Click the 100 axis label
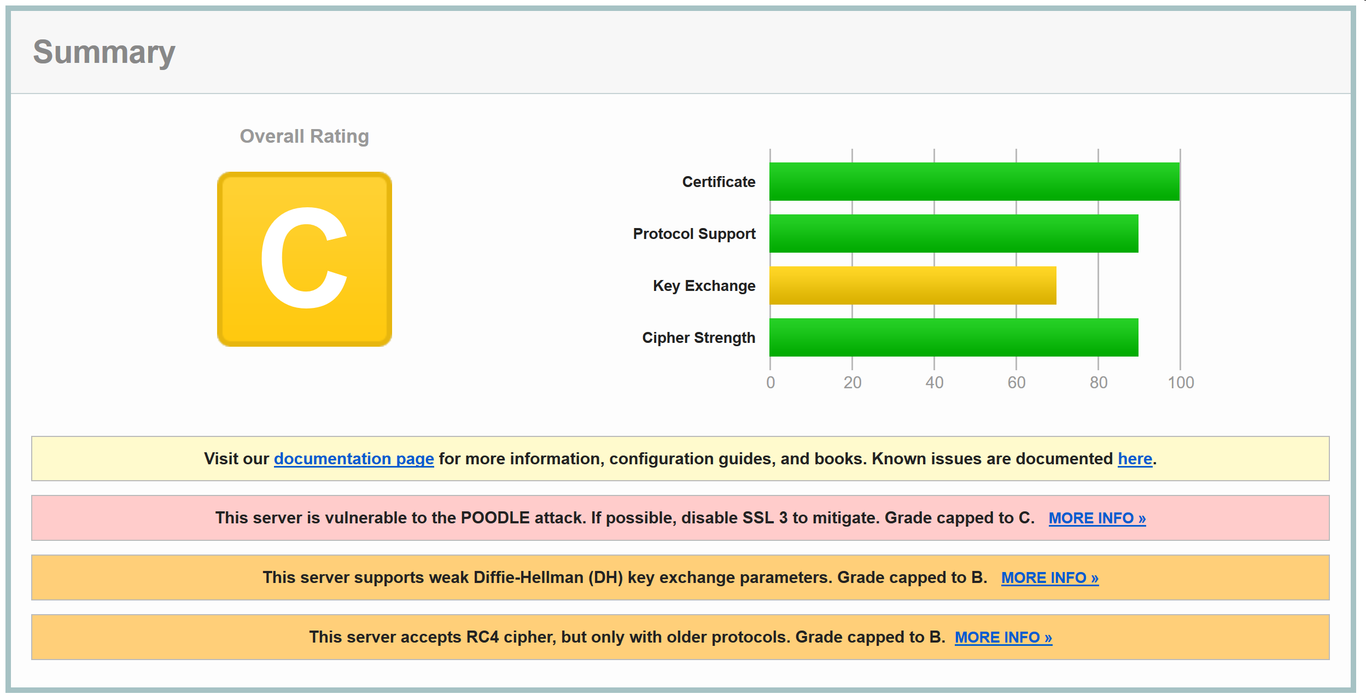The image size is (1366, 700). pos(1181,382)
